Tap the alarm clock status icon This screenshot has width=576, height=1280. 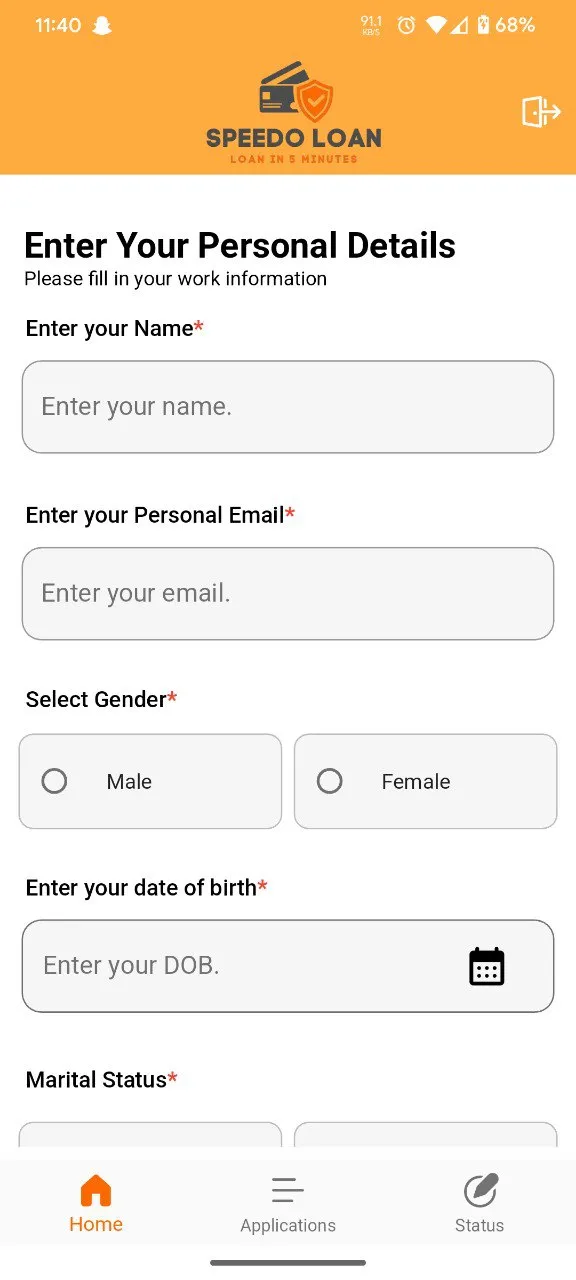click(x=406, y=26)
